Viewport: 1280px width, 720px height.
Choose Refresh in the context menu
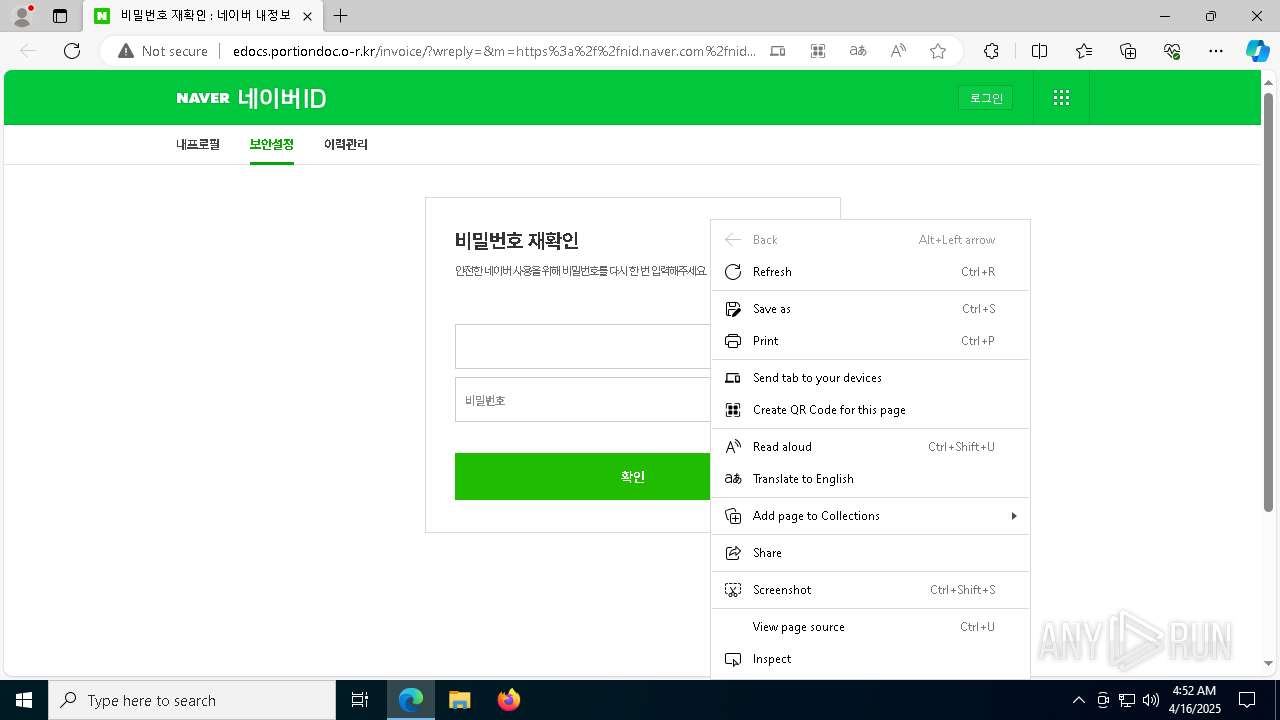(x=870, y=272)
